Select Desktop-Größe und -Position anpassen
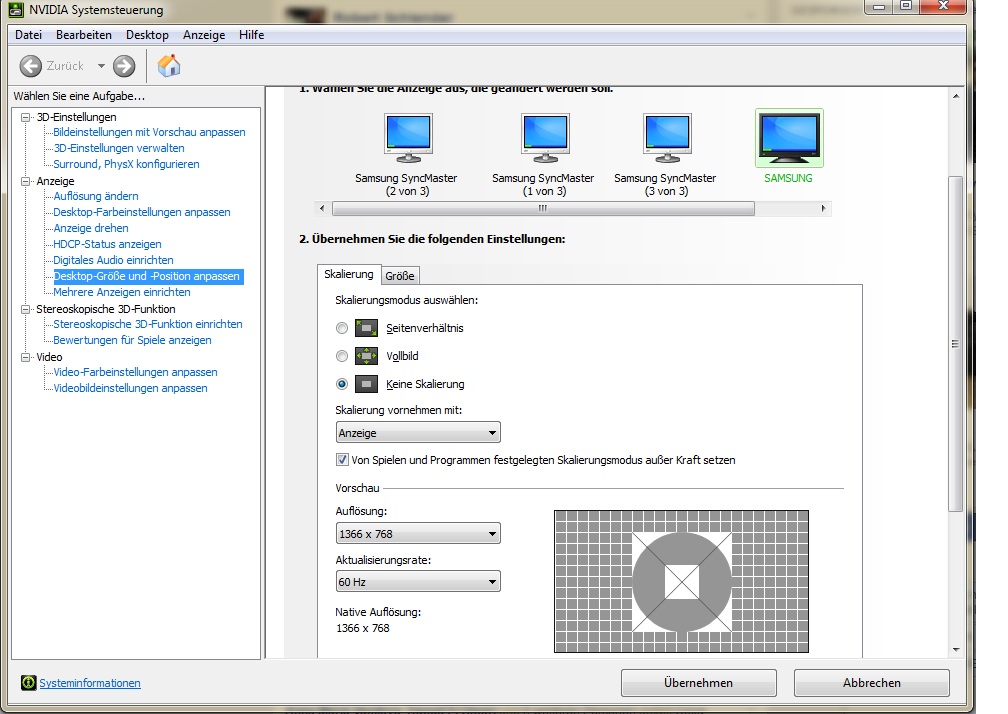Viewport: 1008px width, 714px height. (147, 276)
